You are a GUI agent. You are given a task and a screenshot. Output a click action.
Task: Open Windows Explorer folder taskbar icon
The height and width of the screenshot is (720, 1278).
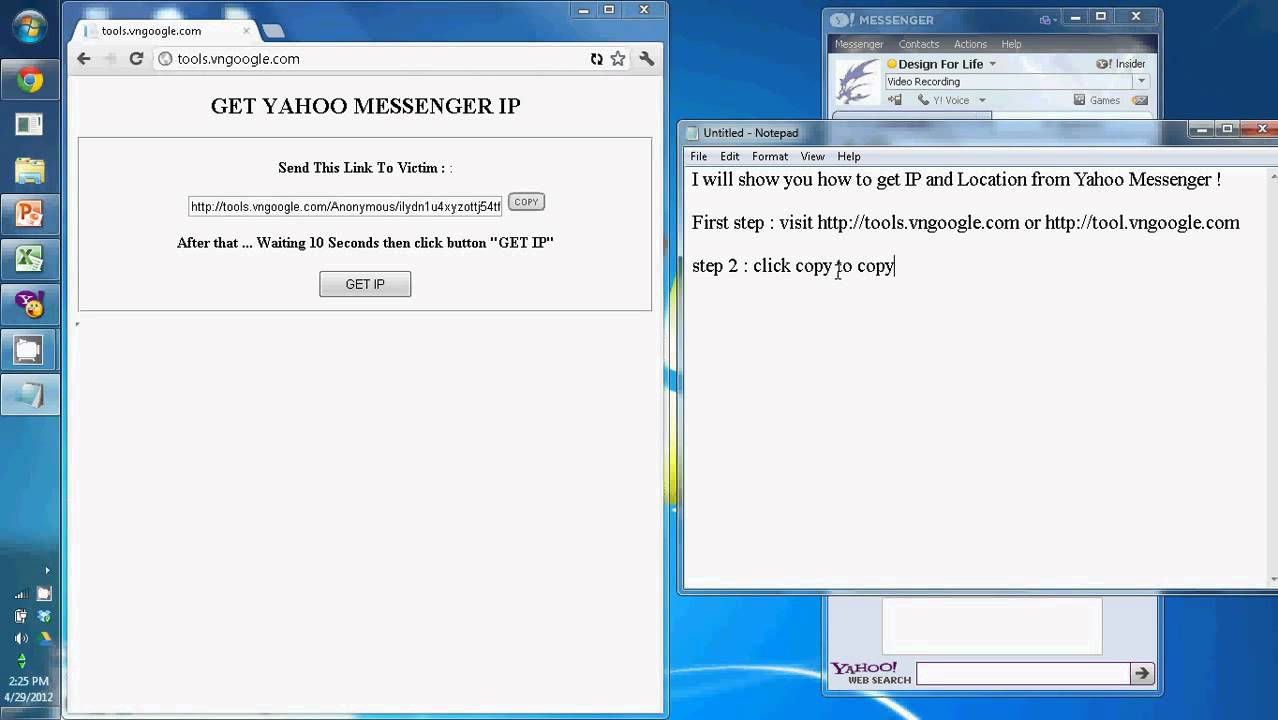29,170
